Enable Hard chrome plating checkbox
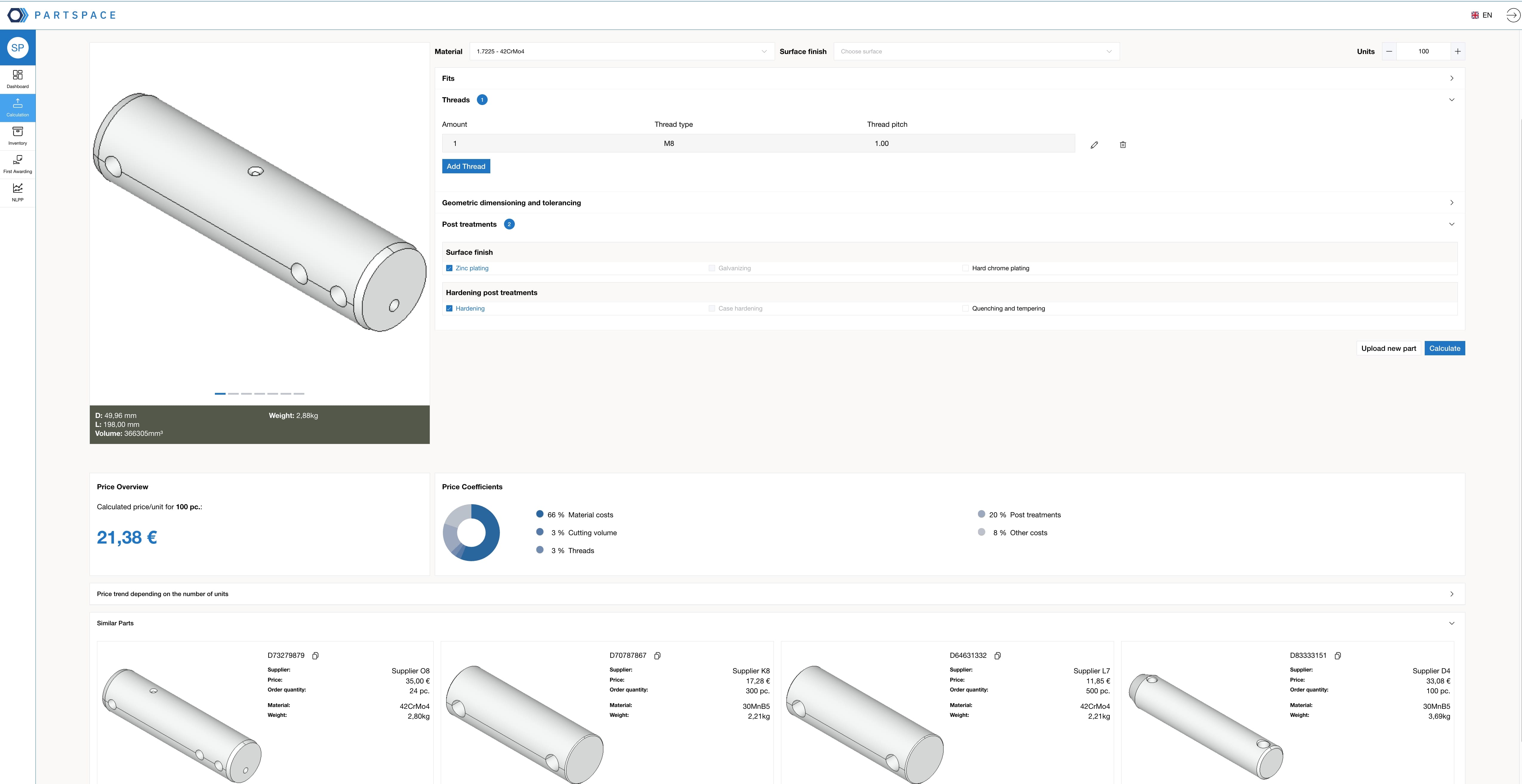Screen dimensions: 1522x784 point(965,268)
